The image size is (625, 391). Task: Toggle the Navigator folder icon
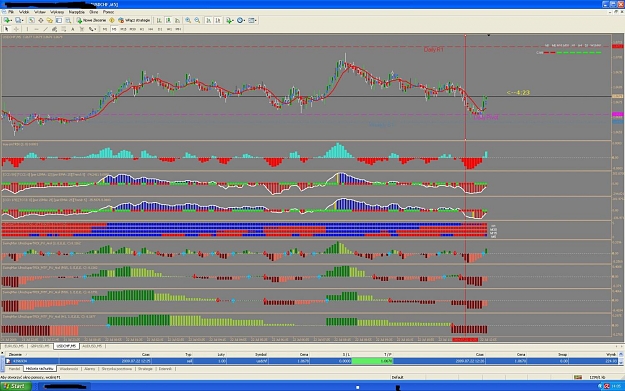(50, 20)
